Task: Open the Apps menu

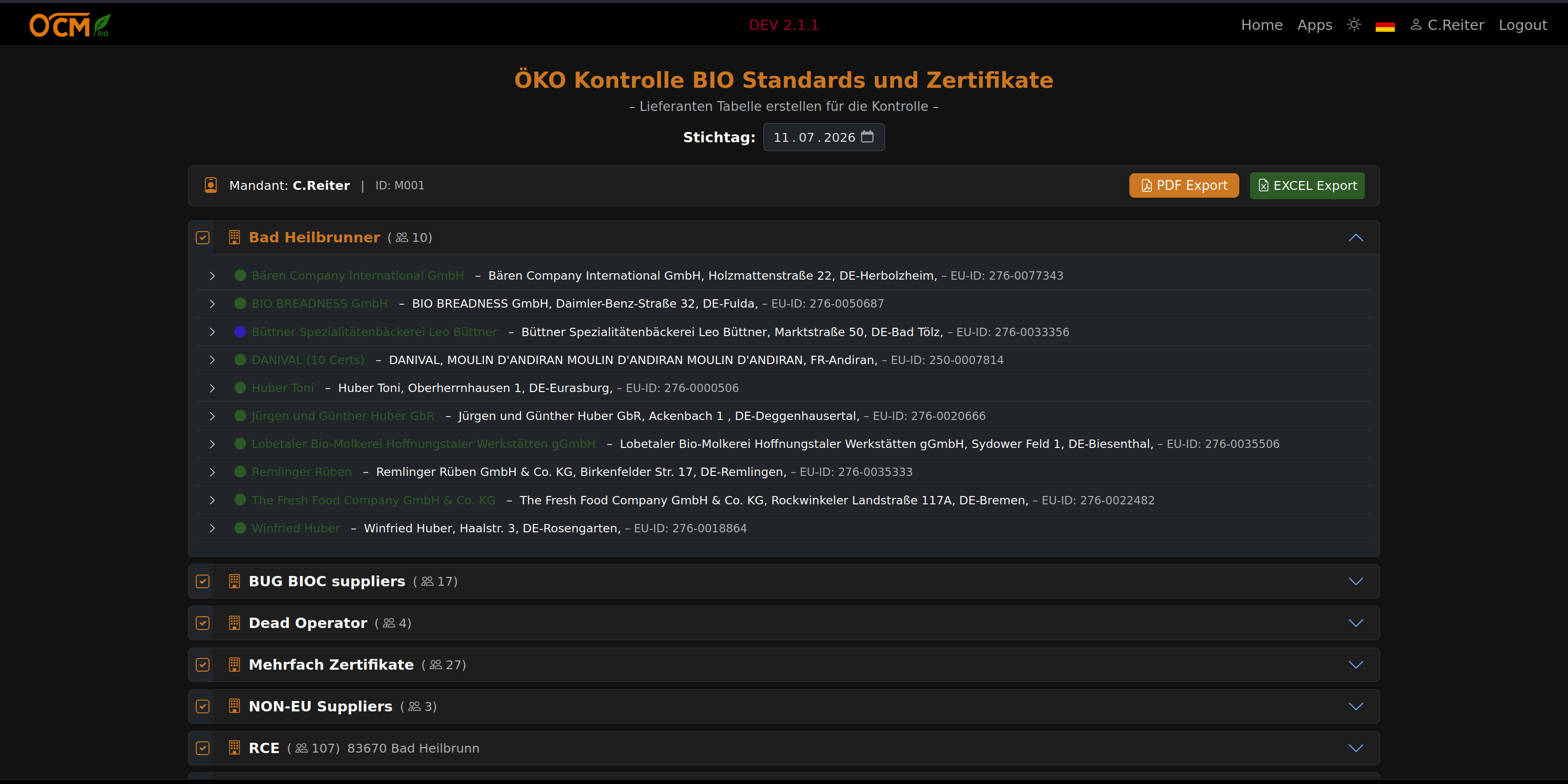Action: [1314, 25]
